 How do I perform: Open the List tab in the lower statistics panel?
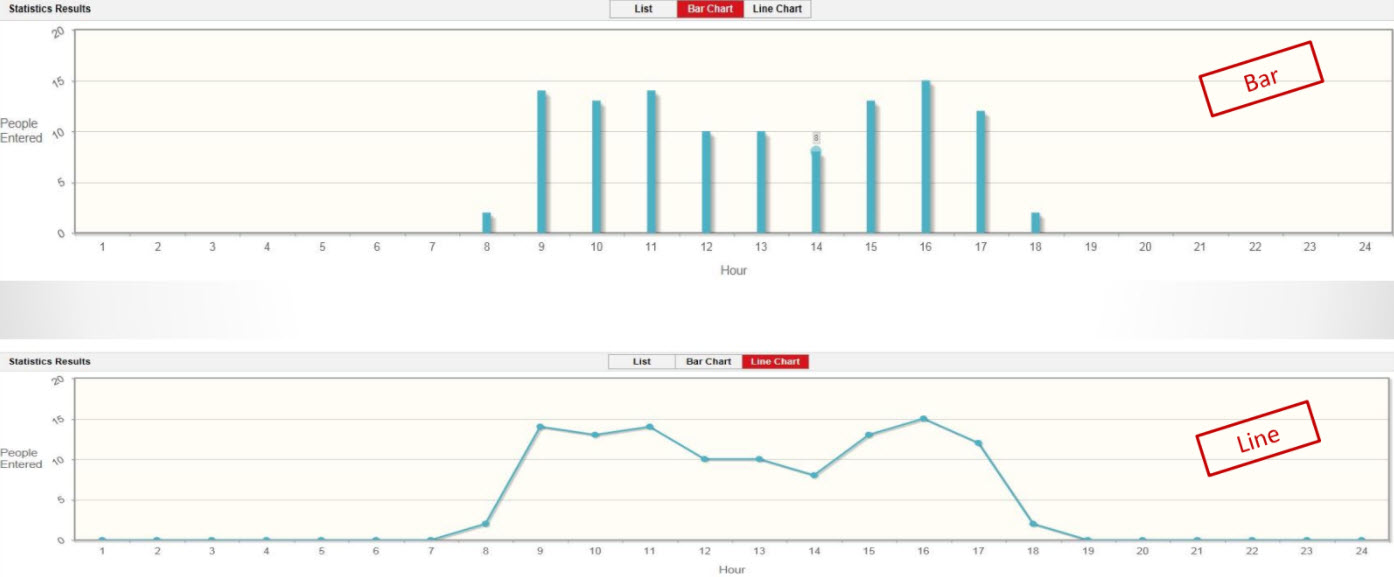pyautogui.click(x=642, y=362)
